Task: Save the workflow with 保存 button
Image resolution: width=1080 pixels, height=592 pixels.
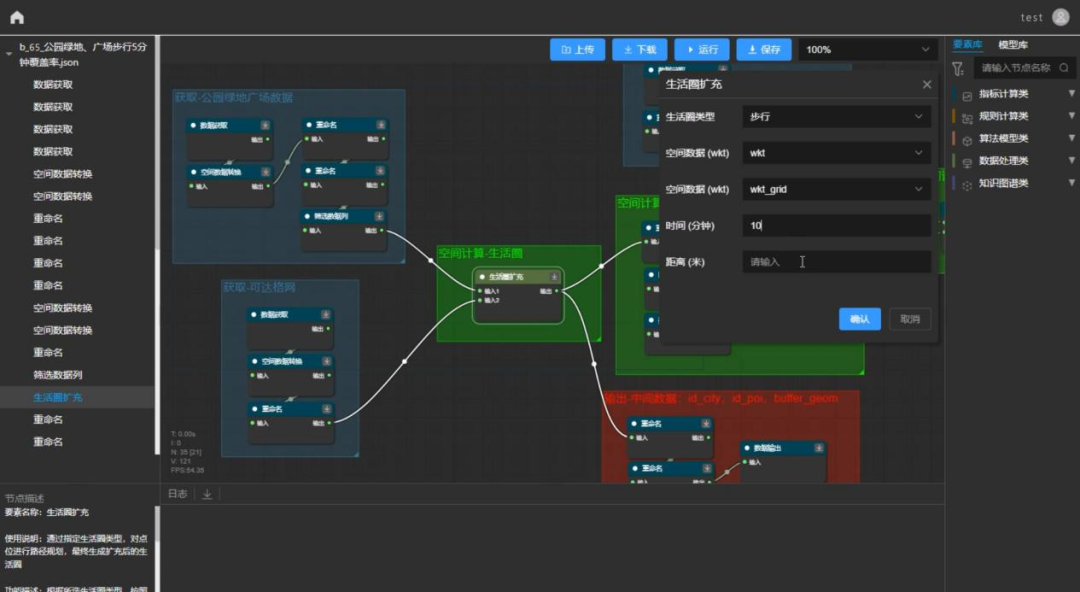Action: point(764,50)
